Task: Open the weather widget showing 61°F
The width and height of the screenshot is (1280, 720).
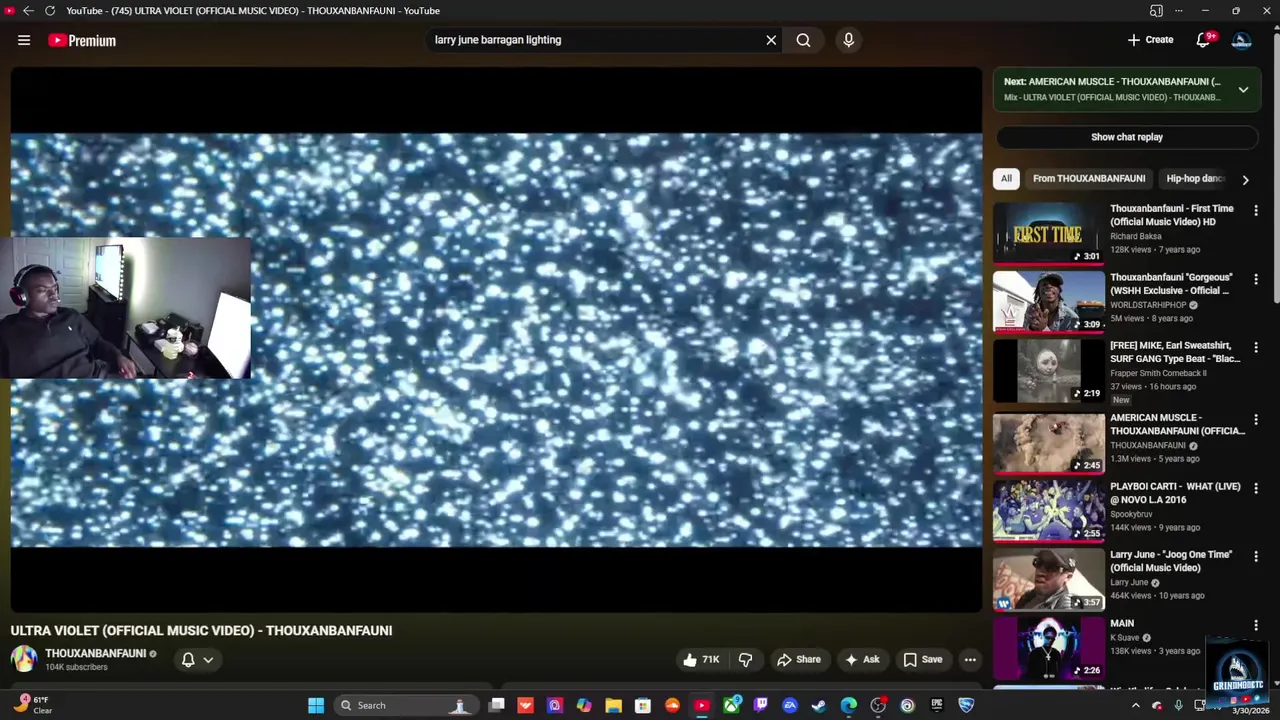Action: pyautogui.click(x=32, y=705)
